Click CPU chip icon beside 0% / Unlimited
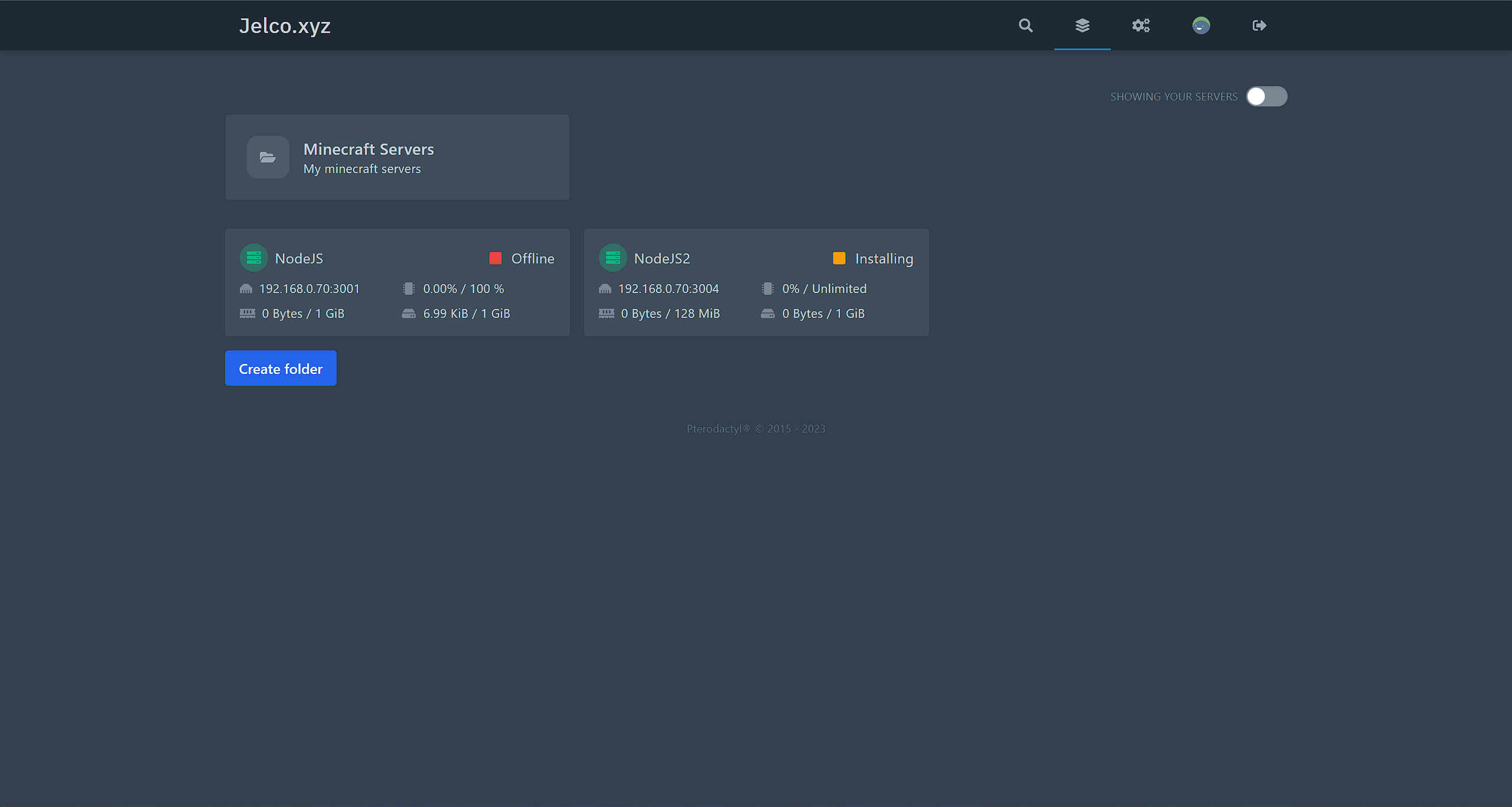This screenshot has width=1512, height=807. (767, 289)
